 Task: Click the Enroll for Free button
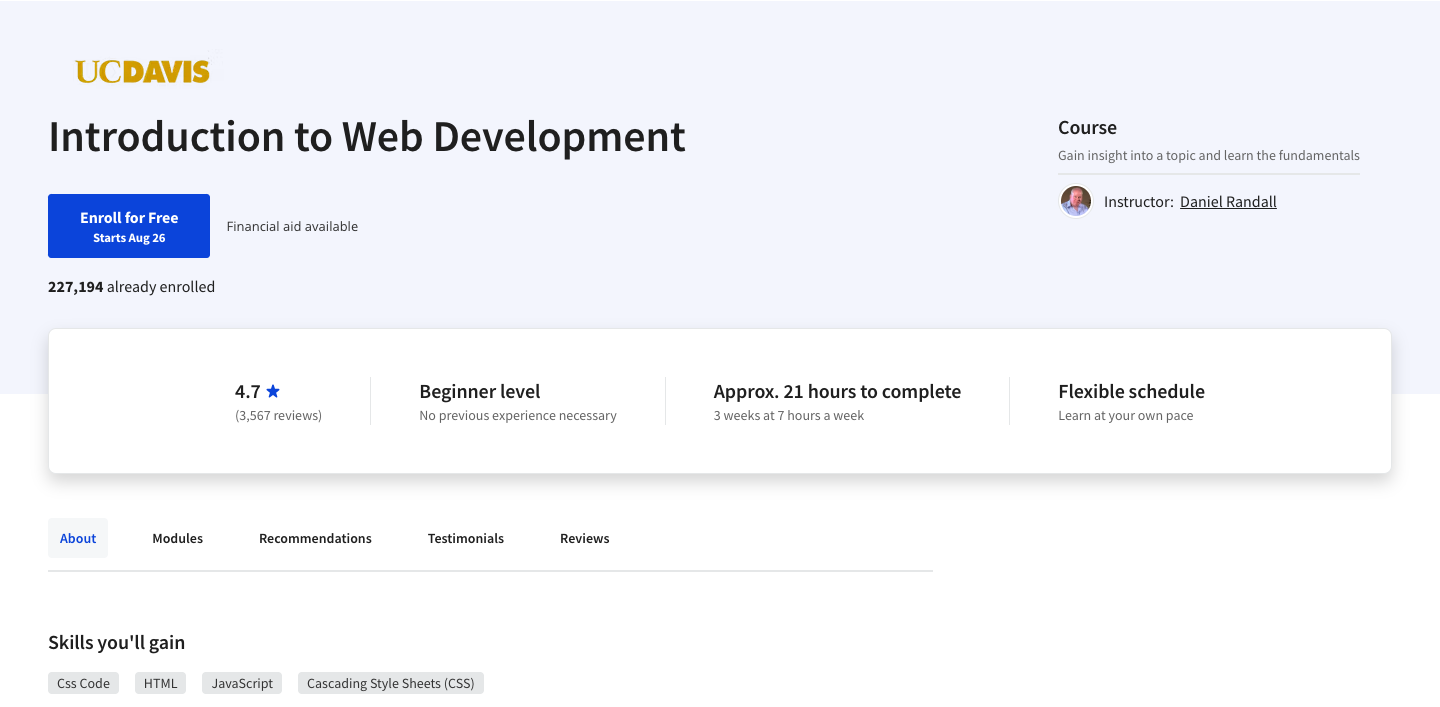click(x=128, y=225)
